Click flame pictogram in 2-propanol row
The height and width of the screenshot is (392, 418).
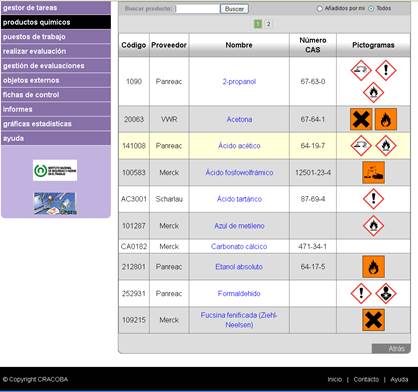(x=373, y=92)
